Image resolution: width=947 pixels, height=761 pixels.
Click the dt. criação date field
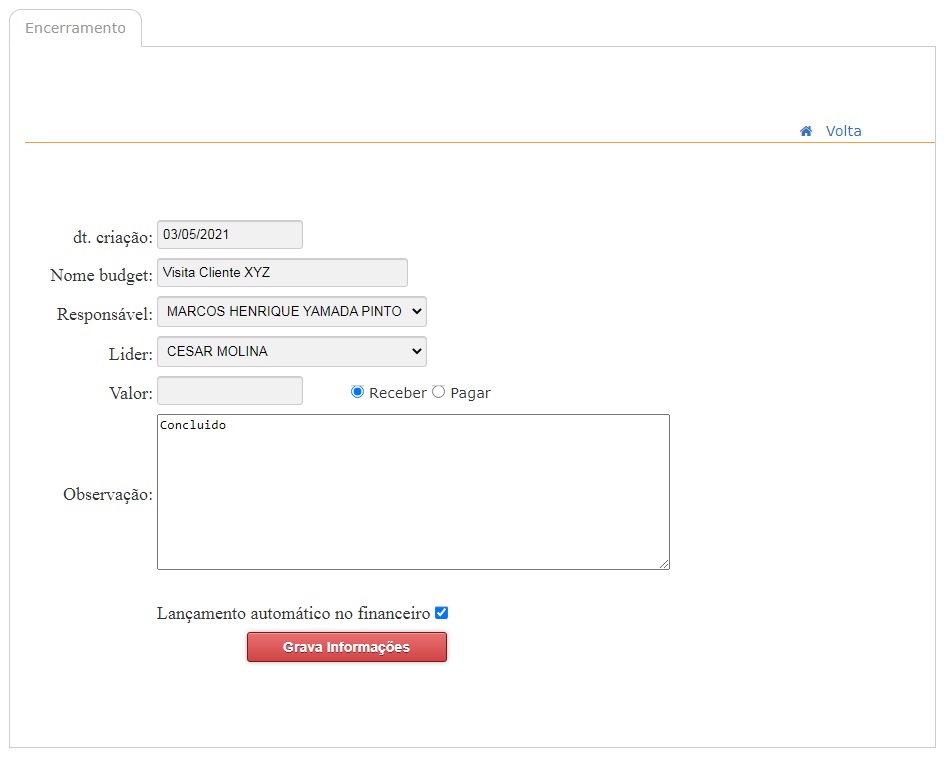tap(230, 235)
